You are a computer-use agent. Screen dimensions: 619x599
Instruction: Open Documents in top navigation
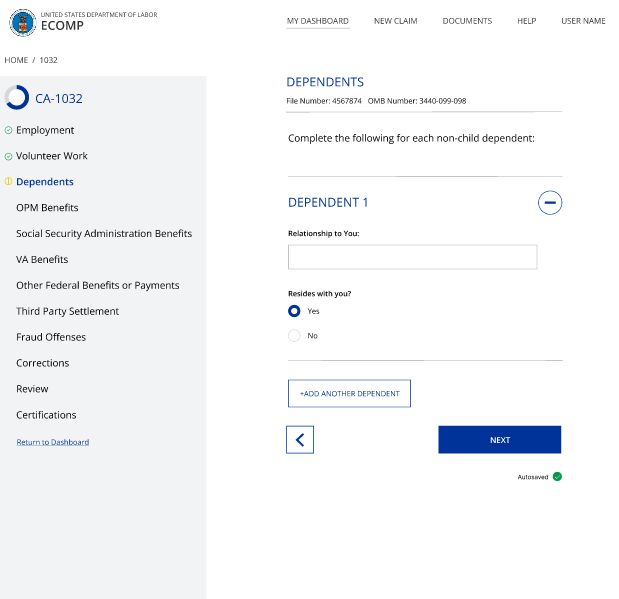(x=467, y=21)
